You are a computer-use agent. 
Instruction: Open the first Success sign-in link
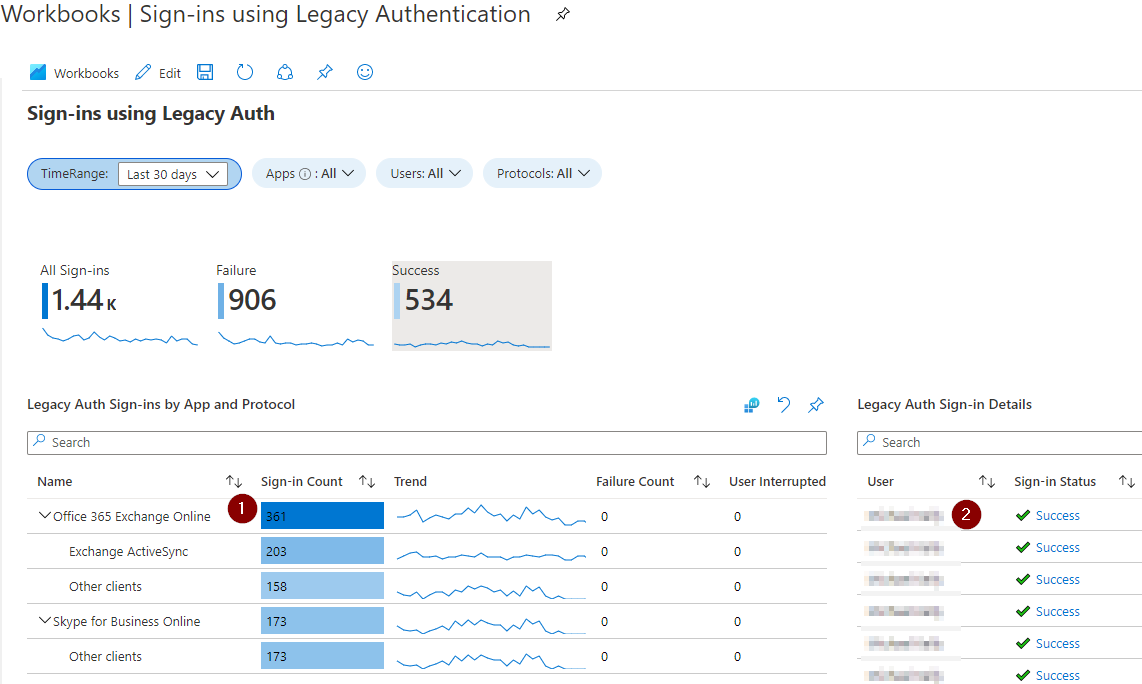click(x=1055, y=515)
